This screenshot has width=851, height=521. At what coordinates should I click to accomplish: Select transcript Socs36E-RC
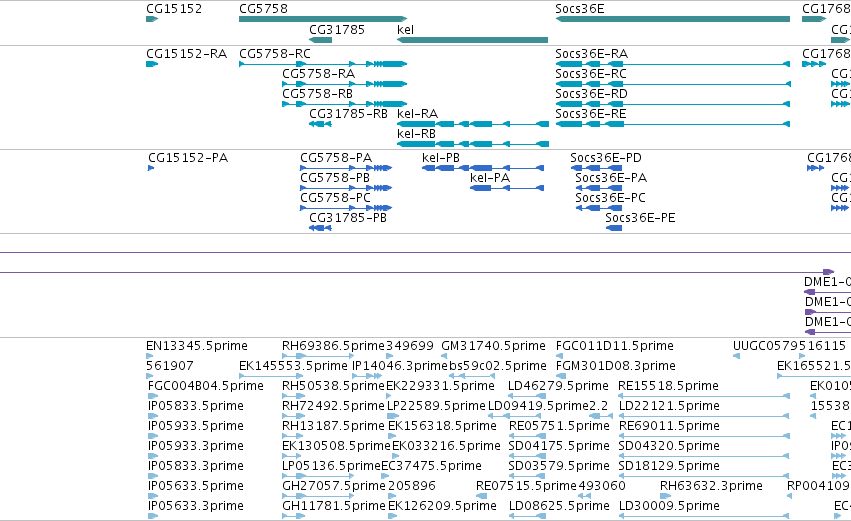pos(590,74)
